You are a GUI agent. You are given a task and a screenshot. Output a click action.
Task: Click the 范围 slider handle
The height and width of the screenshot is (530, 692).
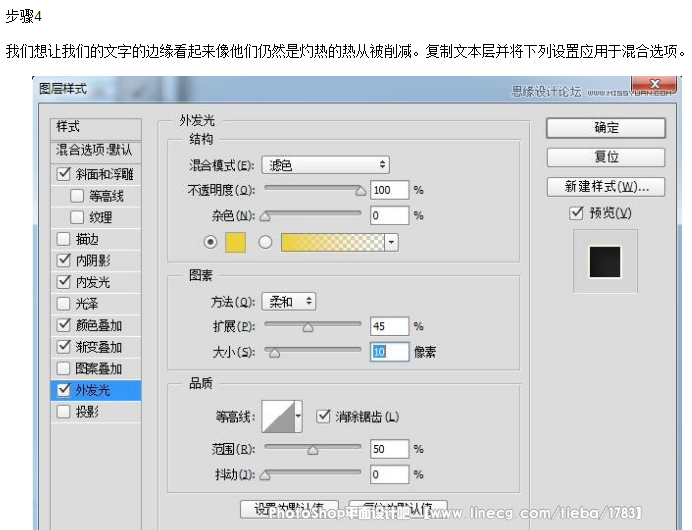[x=313, y=450]
